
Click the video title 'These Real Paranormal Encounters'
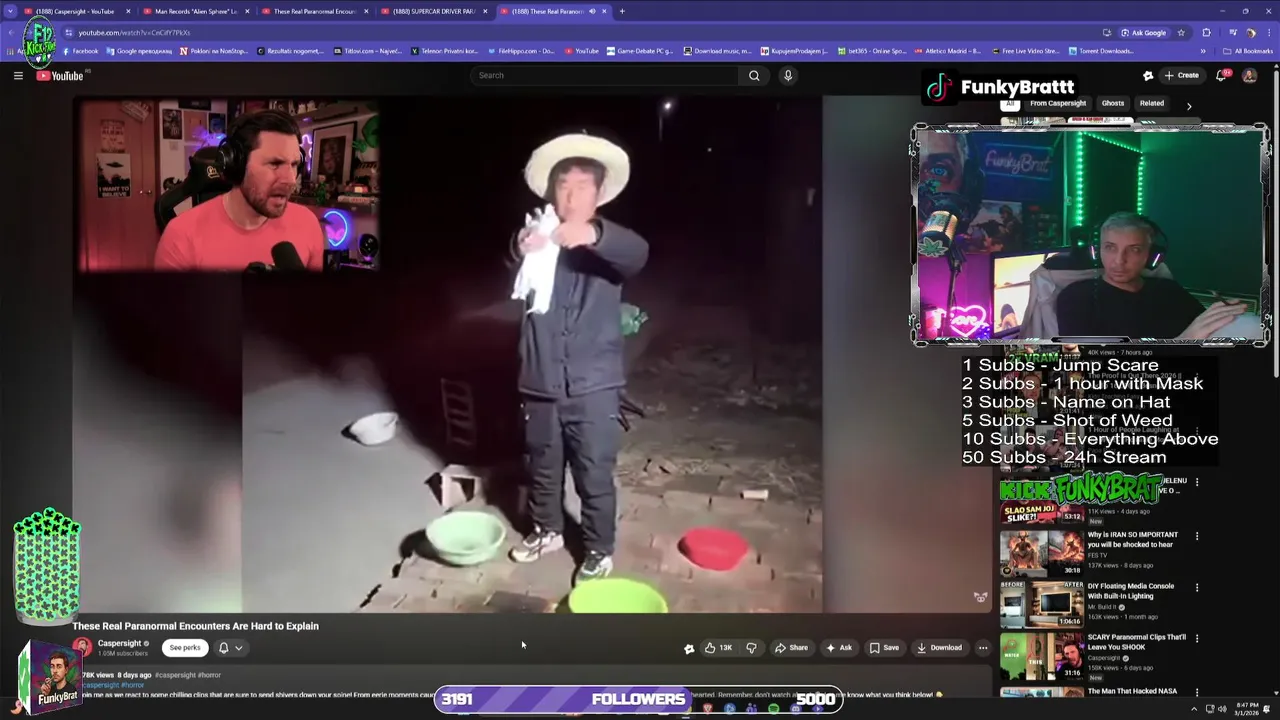[195, 626]
